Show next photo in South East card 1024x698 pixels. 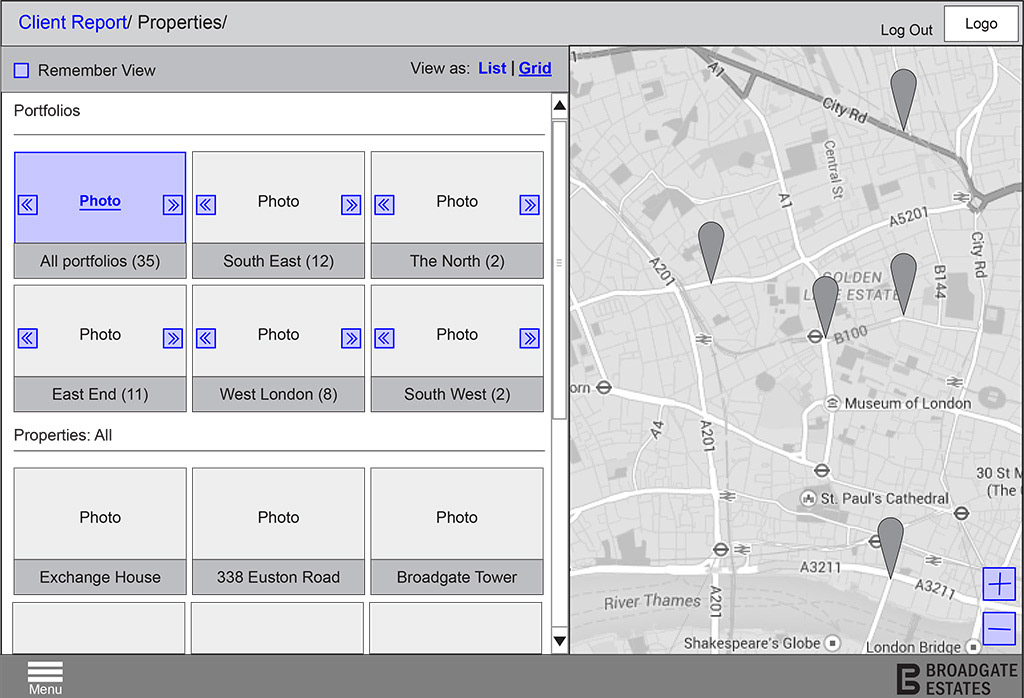[351, 205]
